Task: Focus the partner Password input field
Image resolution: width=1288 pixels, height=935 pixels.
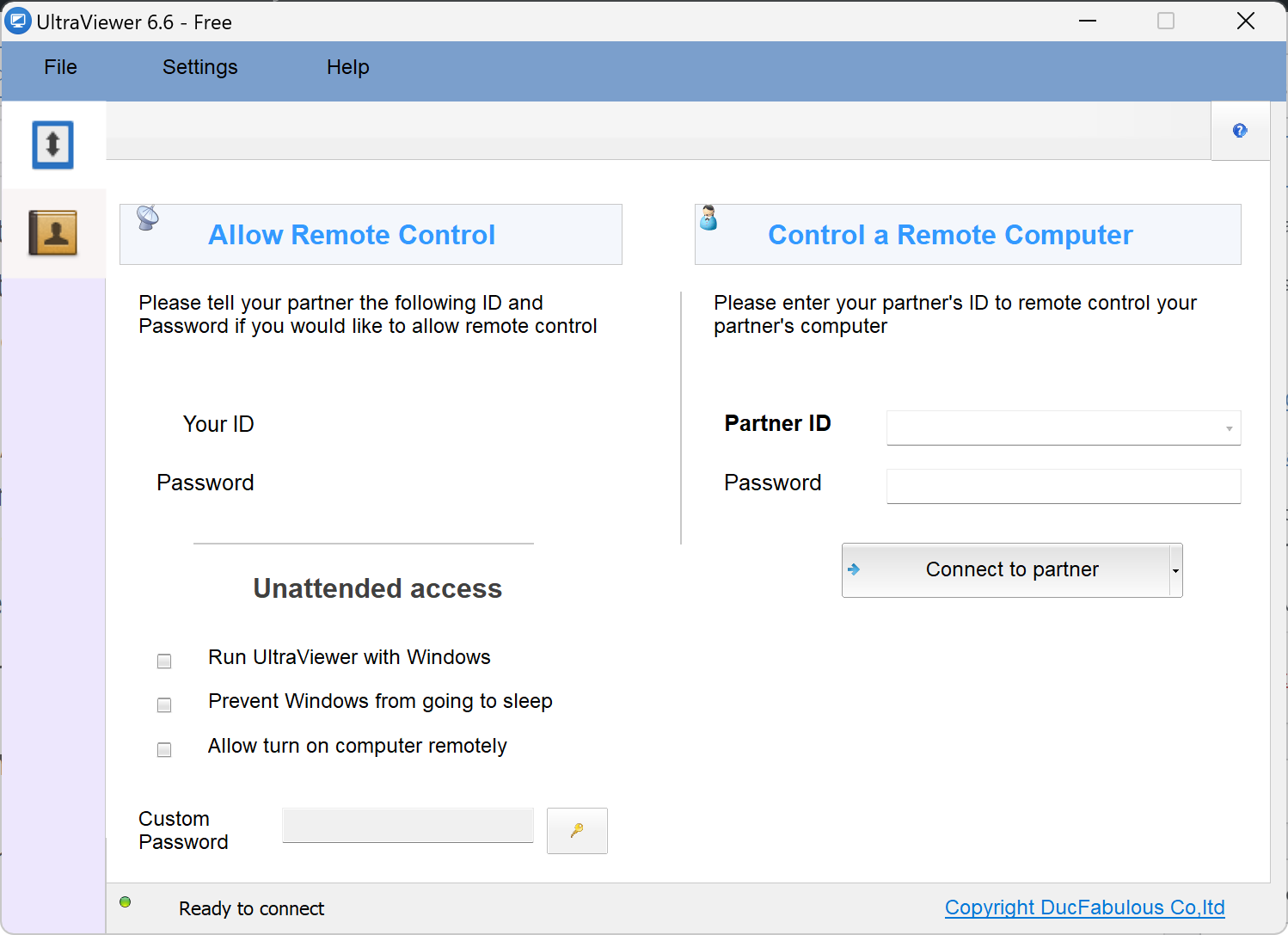Action: pos(1064,486)
